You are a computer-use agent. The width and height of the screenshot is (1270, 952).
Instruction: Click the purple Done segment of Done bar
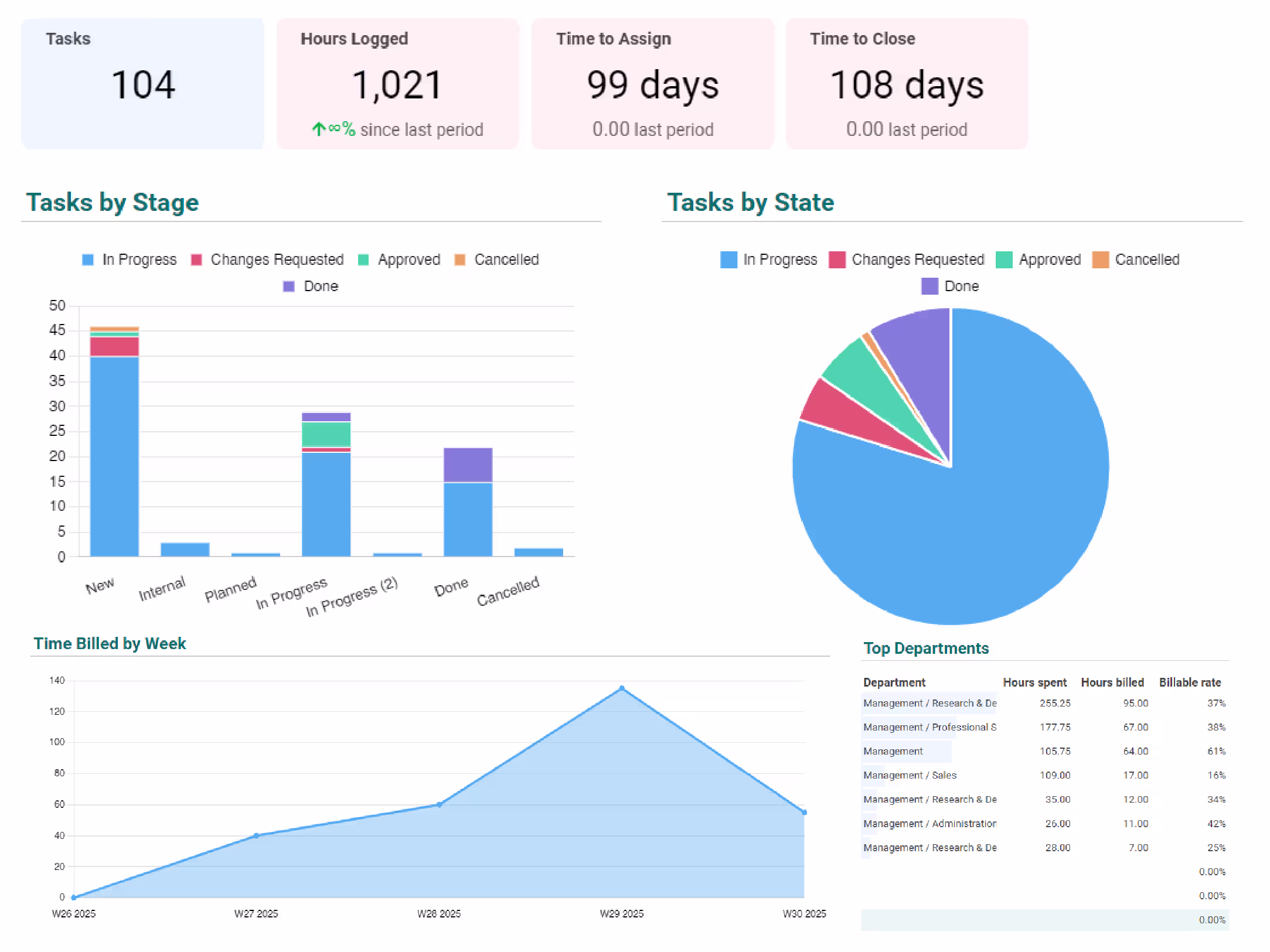click(468, 465)
